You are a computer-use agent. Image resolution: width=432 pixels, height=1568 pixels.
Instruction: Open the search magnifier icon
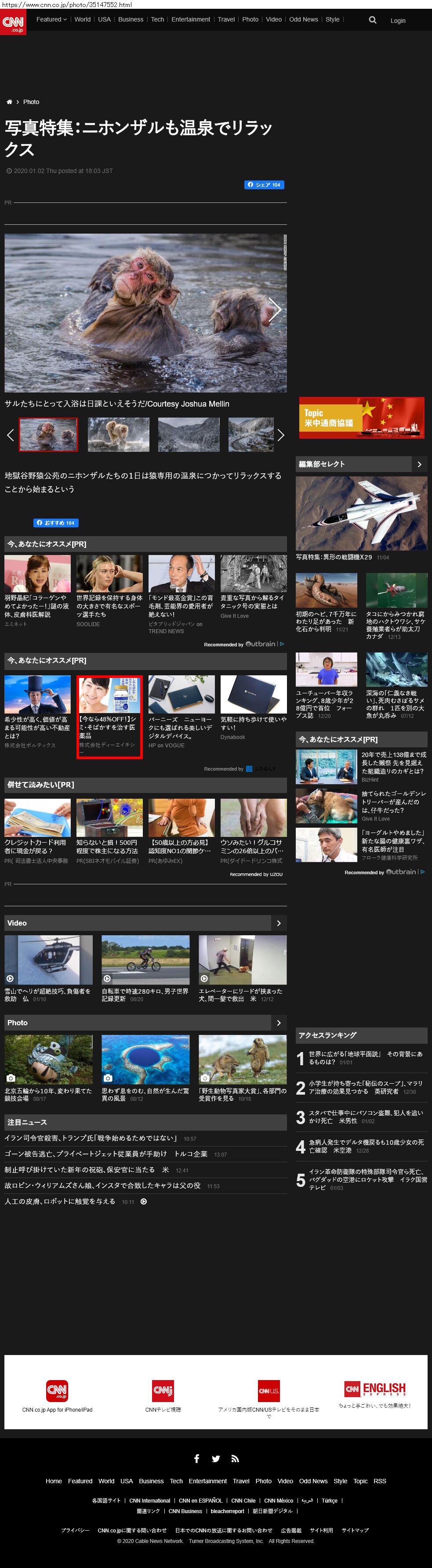click(x=372, y=20)
